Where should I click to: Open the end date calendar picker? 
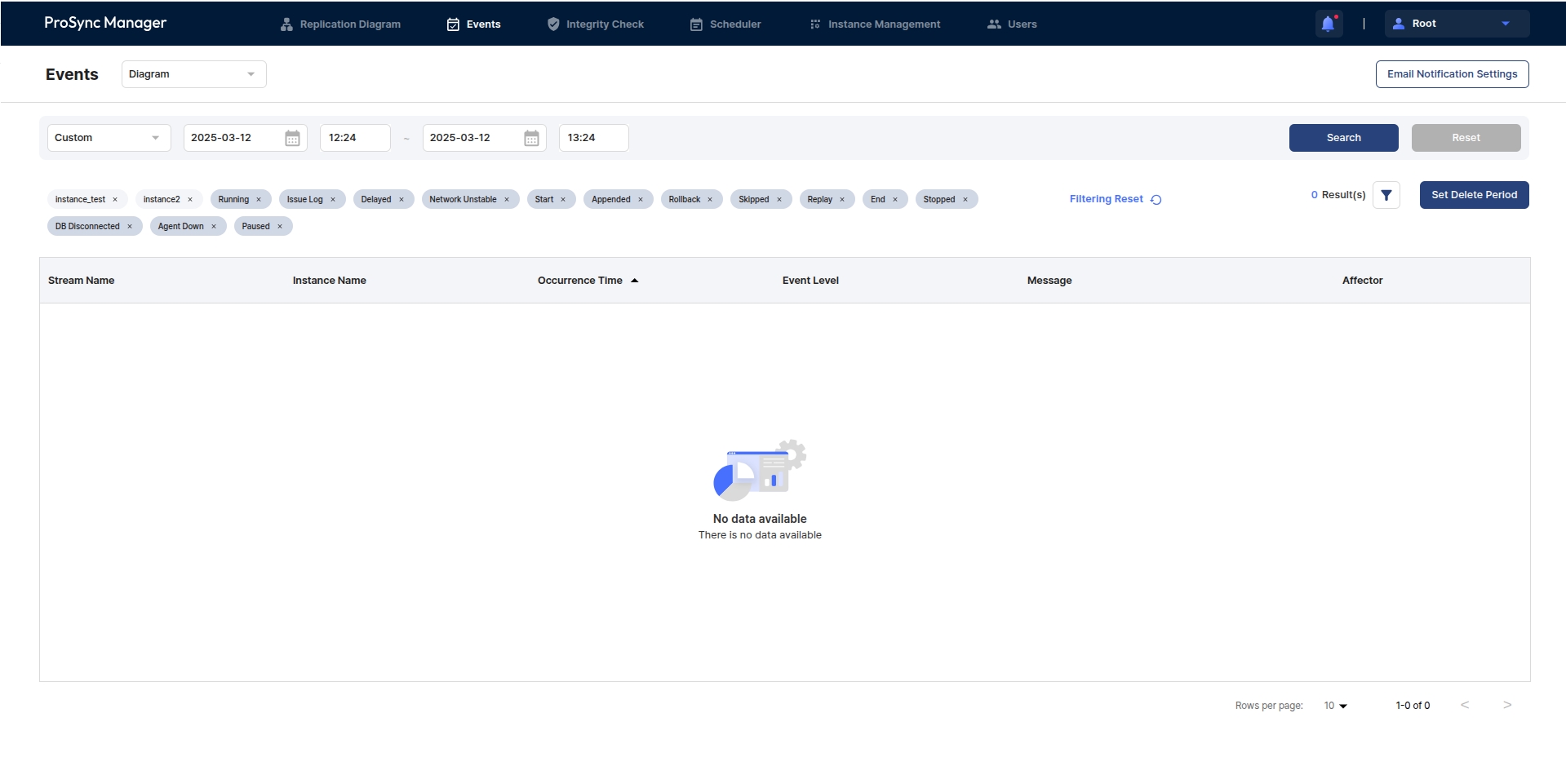[x=531, y=139]
